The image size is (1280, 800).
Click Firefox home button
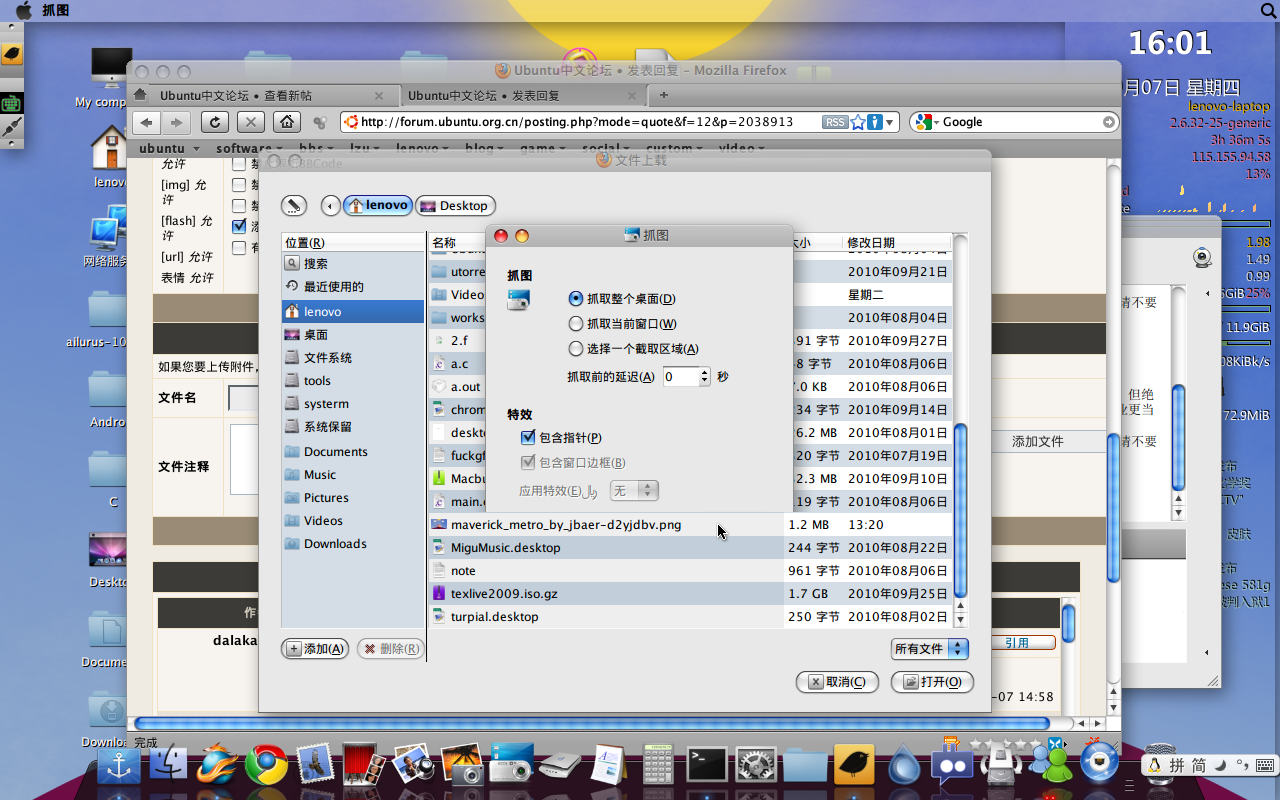287,122
